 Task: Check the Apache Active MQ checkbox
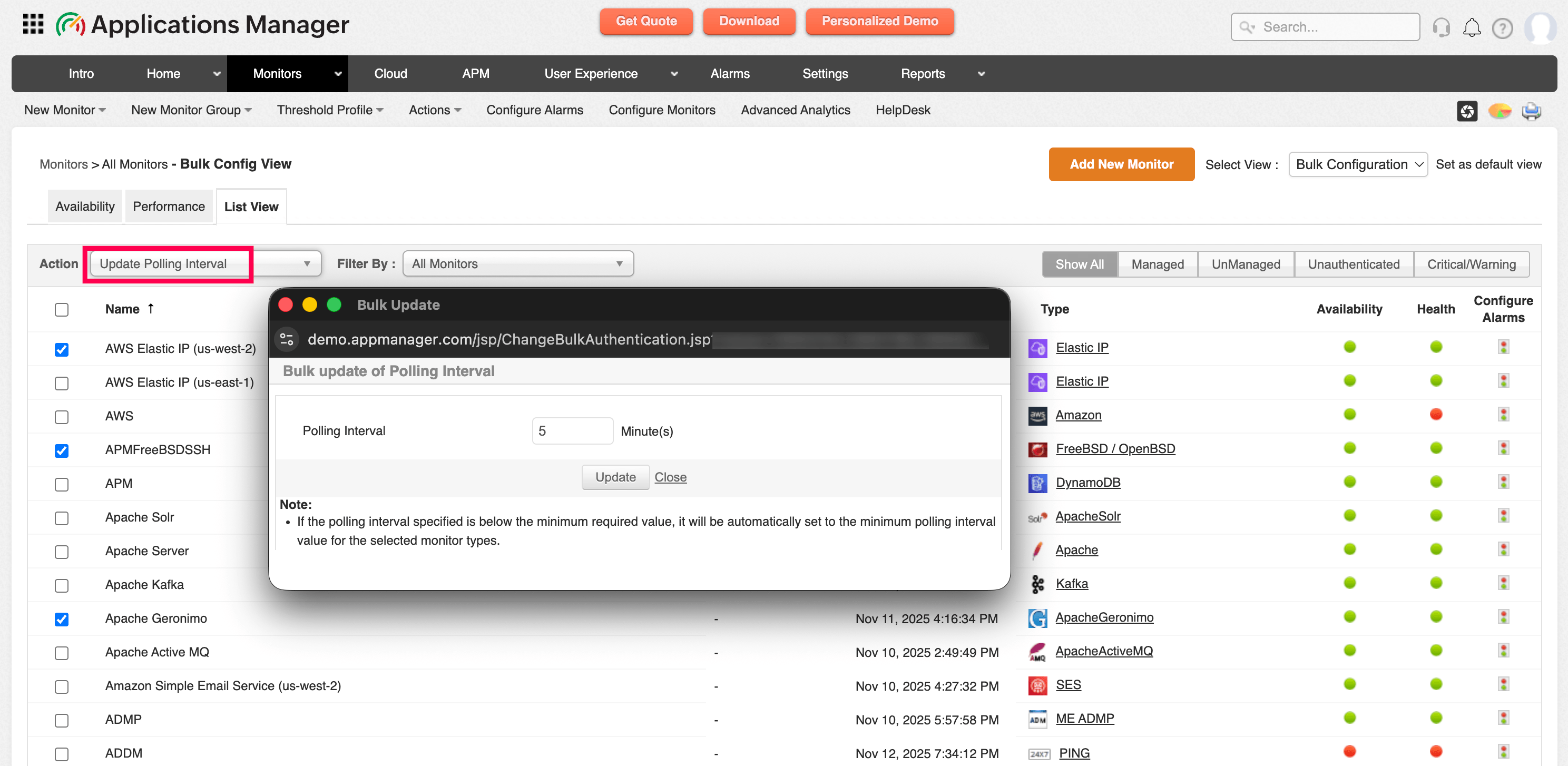(62, 653)
